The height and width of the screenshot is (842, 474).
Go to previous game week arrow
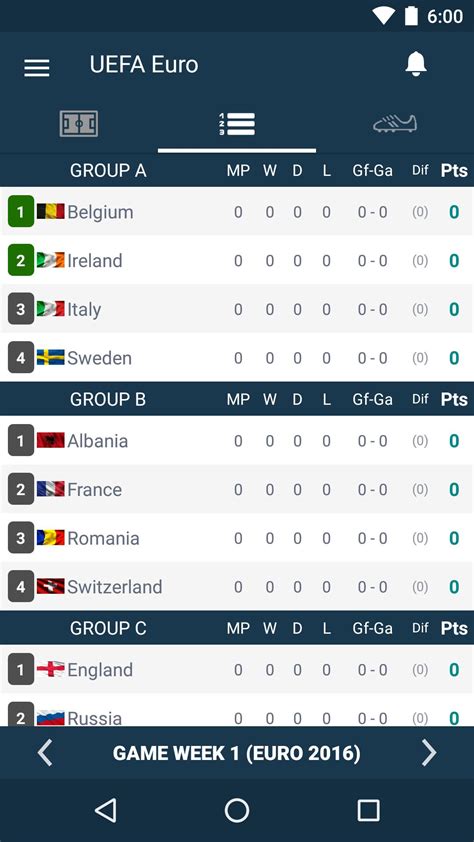45,753
